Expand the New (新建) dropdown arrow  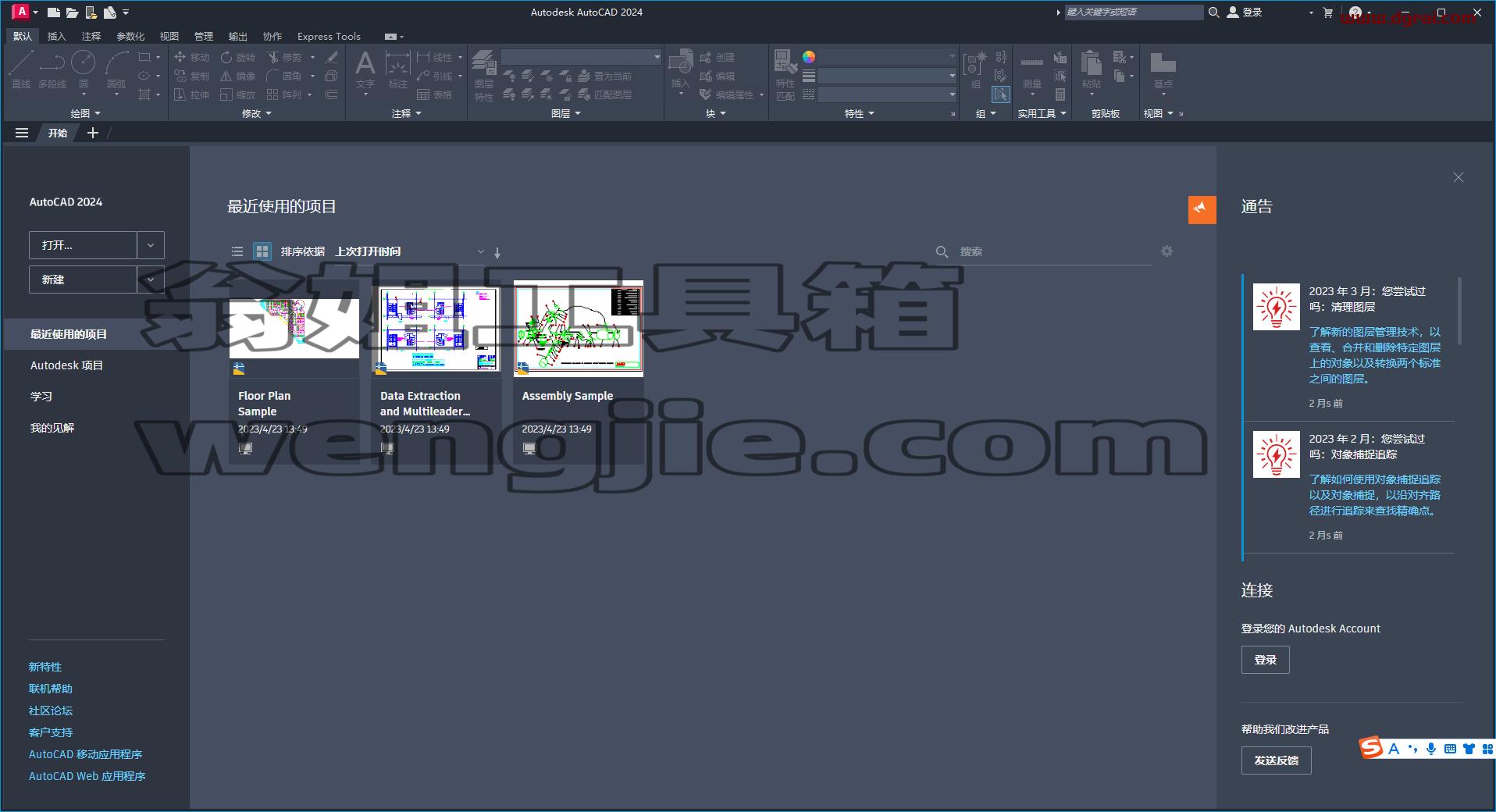pyautogui.click(x=151, y=280)
